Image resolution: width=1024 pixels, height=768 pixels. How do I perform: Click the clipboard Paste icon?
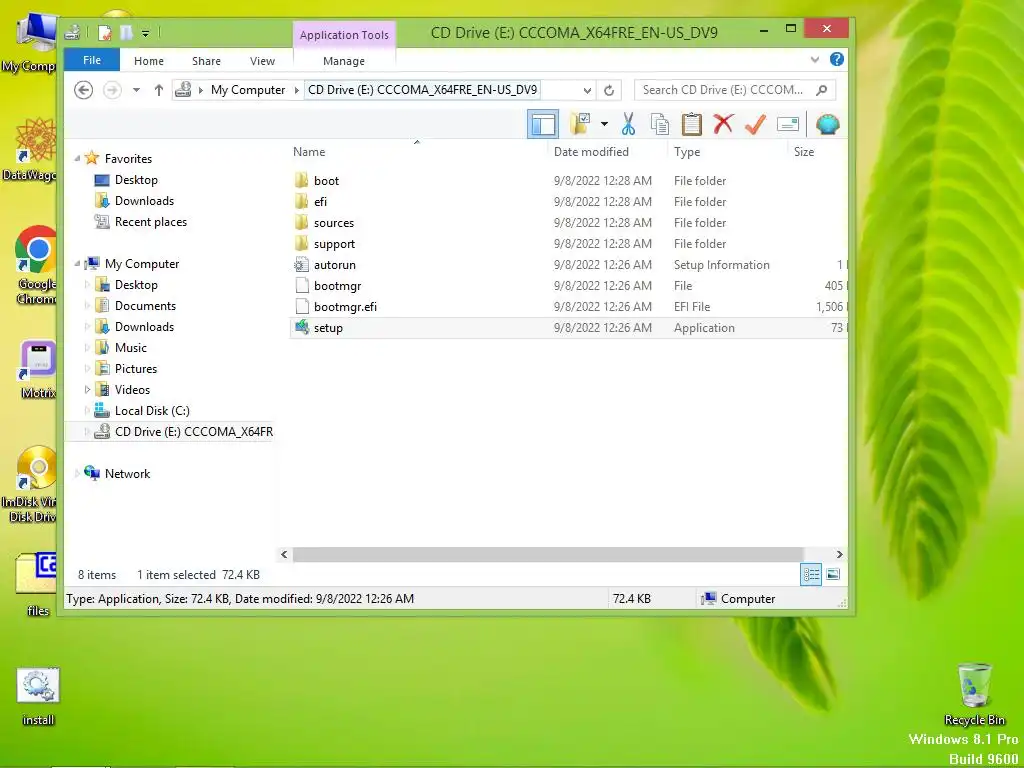tap(692, 124)
